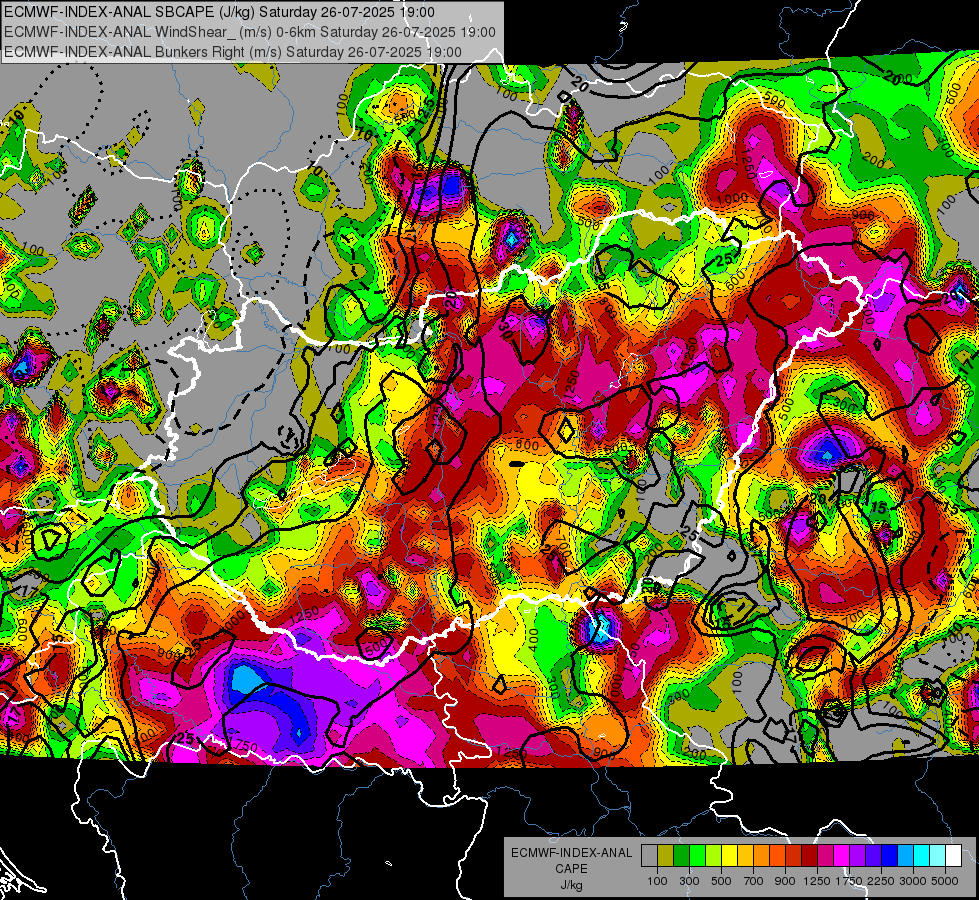Click the 2250 tick label in the legend

882,881
